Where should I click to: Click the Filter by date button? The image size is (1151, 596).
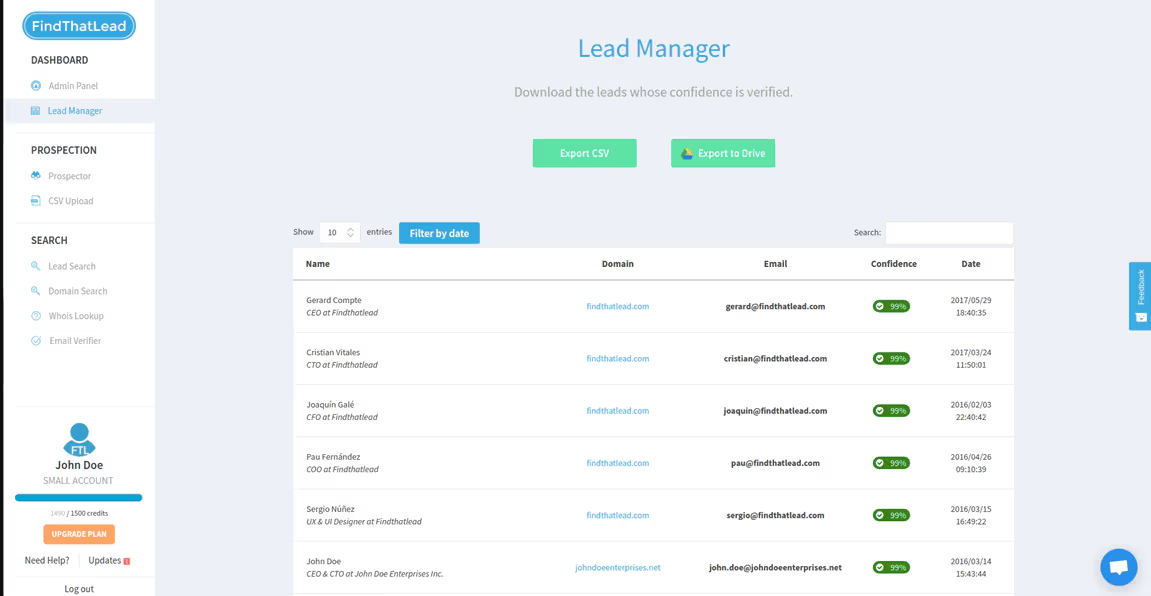coord(439,233)
